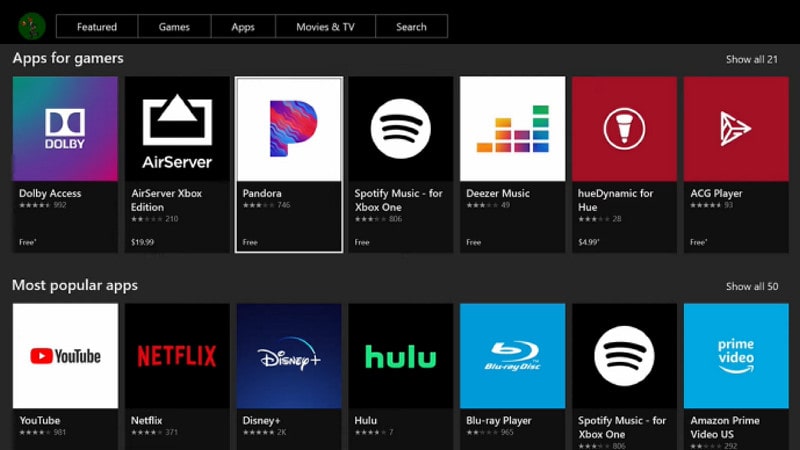Open Spotify icon in Apps for gamers

(x=401, y=129)
